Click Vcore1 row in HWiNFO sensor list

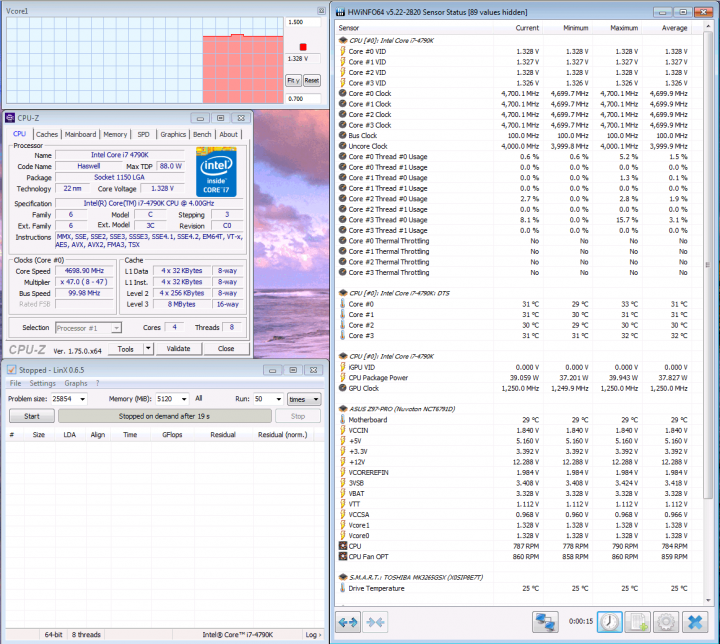coord(519,525)
